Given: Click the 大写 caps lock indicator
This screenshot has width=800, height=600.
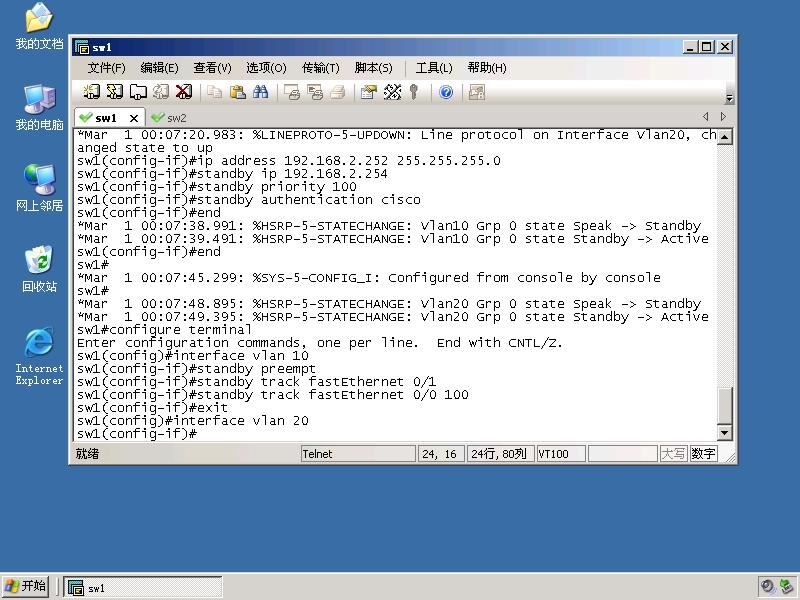Looking at the screenshot, I should [x=673, y=454].
